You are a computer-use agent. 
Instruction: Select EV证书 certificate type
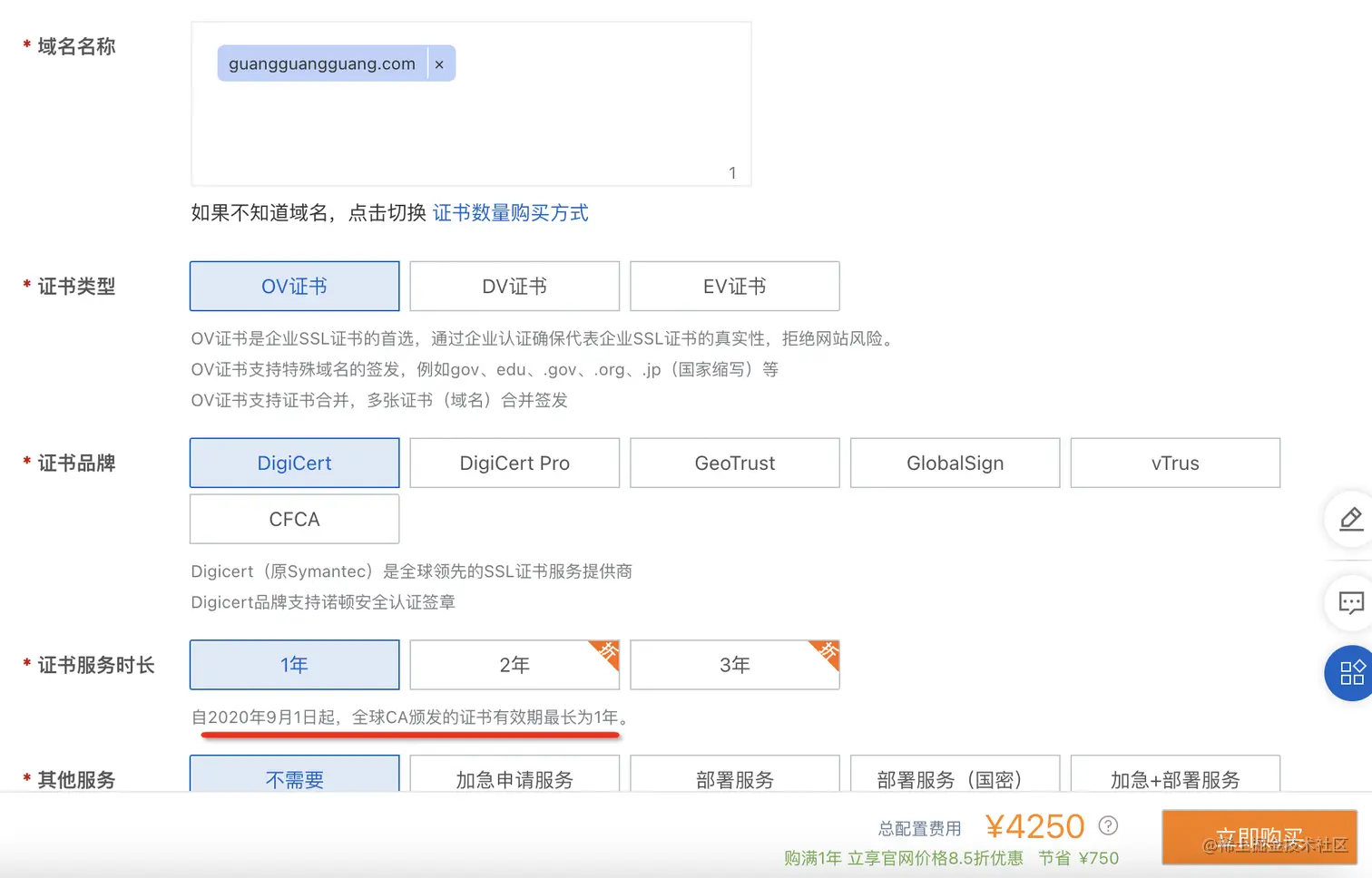point(735,287)
